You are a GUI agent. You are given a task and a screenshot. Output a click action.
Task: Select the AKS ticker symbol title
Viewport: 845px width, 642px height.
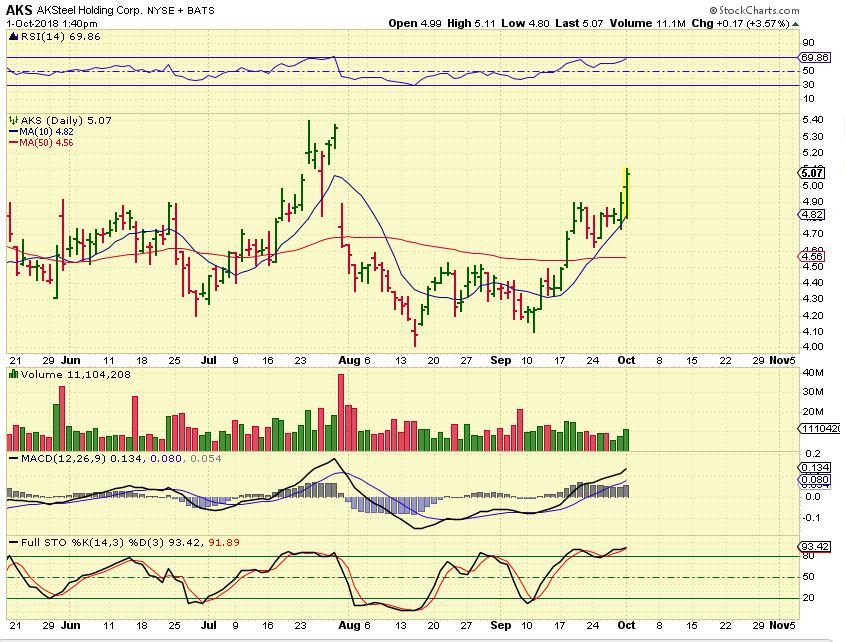coord(19,10)
